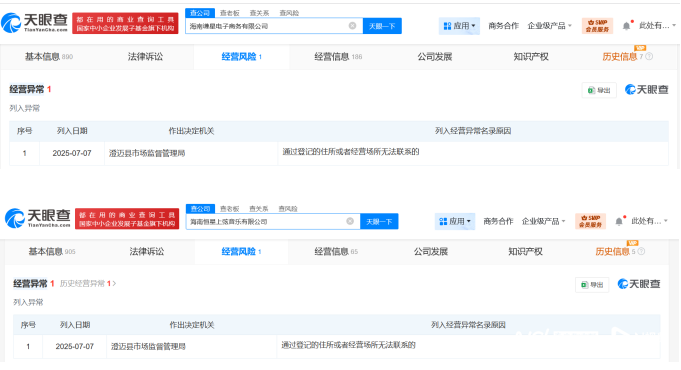Switch to the 经营信息 186 tab
Screen dimensions: 681x370
point(338,56)
